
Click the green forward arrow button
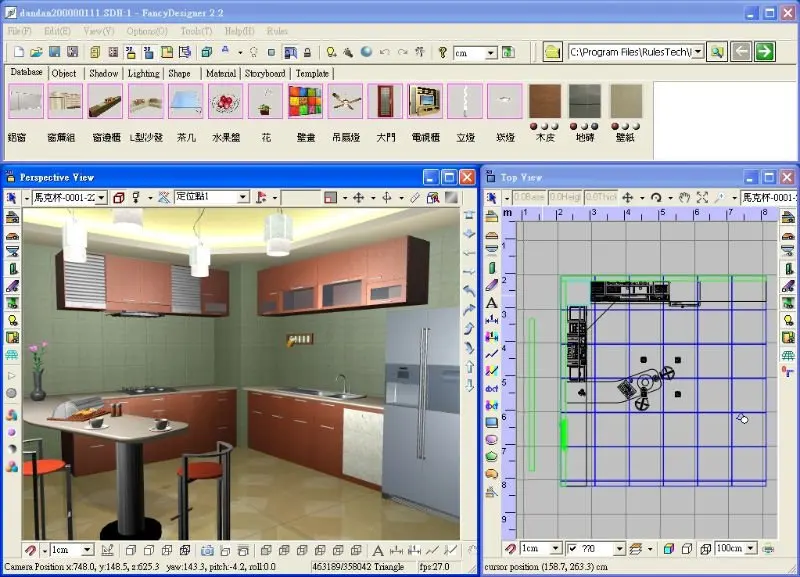tap(764, 52)
